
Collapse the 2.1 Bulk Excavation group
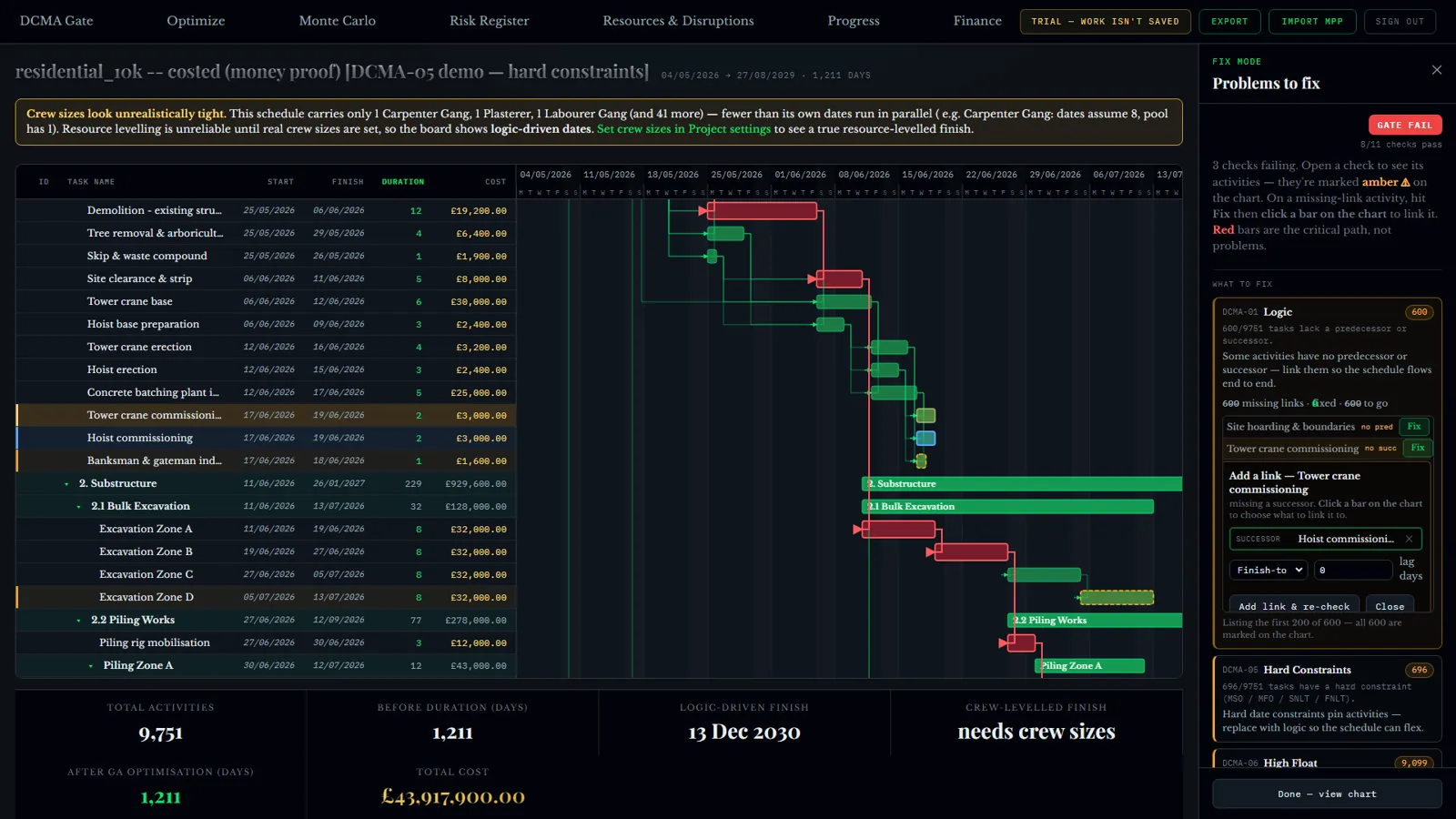78,507
